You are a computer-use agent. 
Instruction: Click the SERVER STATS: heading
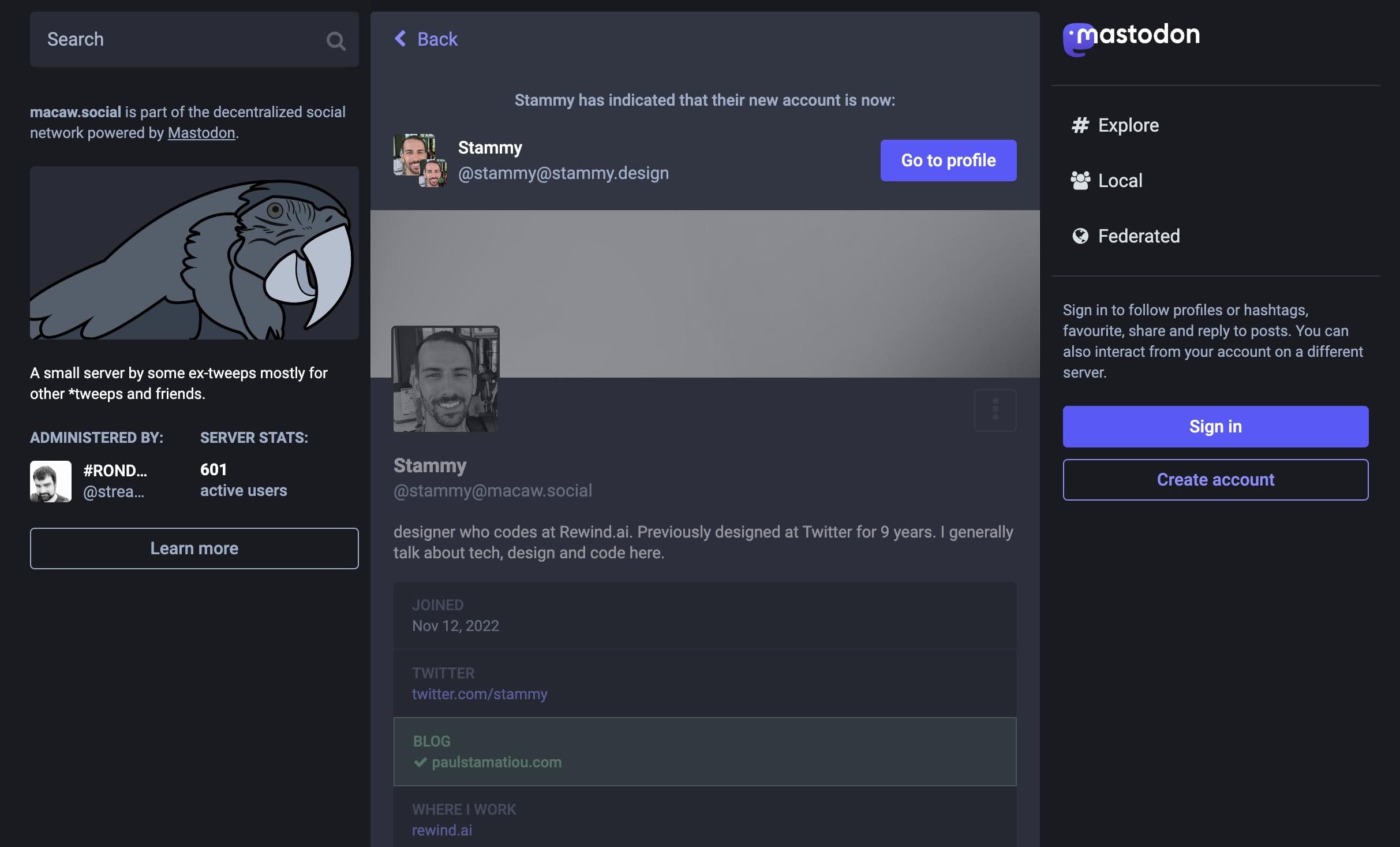[254, 438]
